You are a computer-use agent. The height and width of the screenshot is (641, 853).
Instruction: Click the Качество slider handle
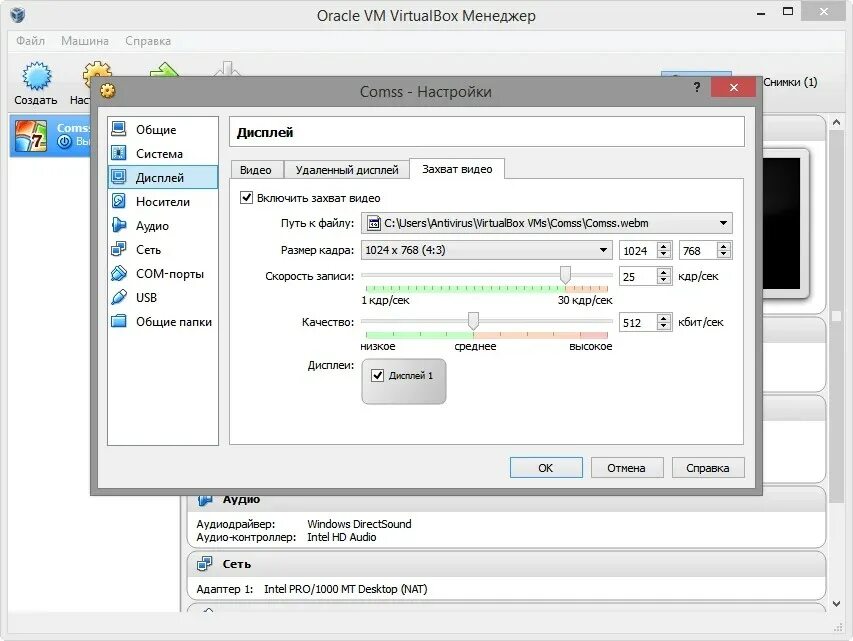473,320
